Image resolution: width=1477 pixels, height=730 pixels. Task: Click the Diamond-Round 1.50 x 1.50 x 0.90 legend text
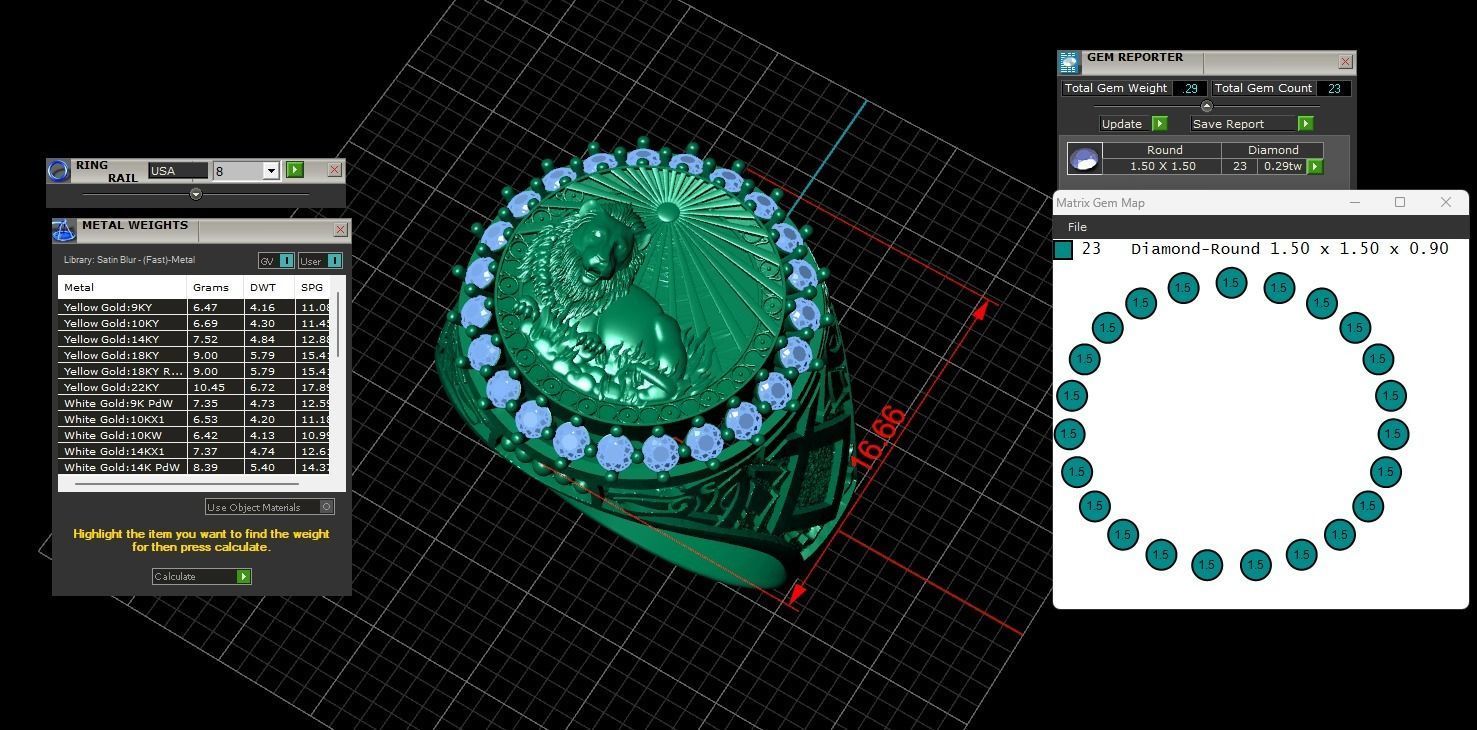click(1289, 249)
